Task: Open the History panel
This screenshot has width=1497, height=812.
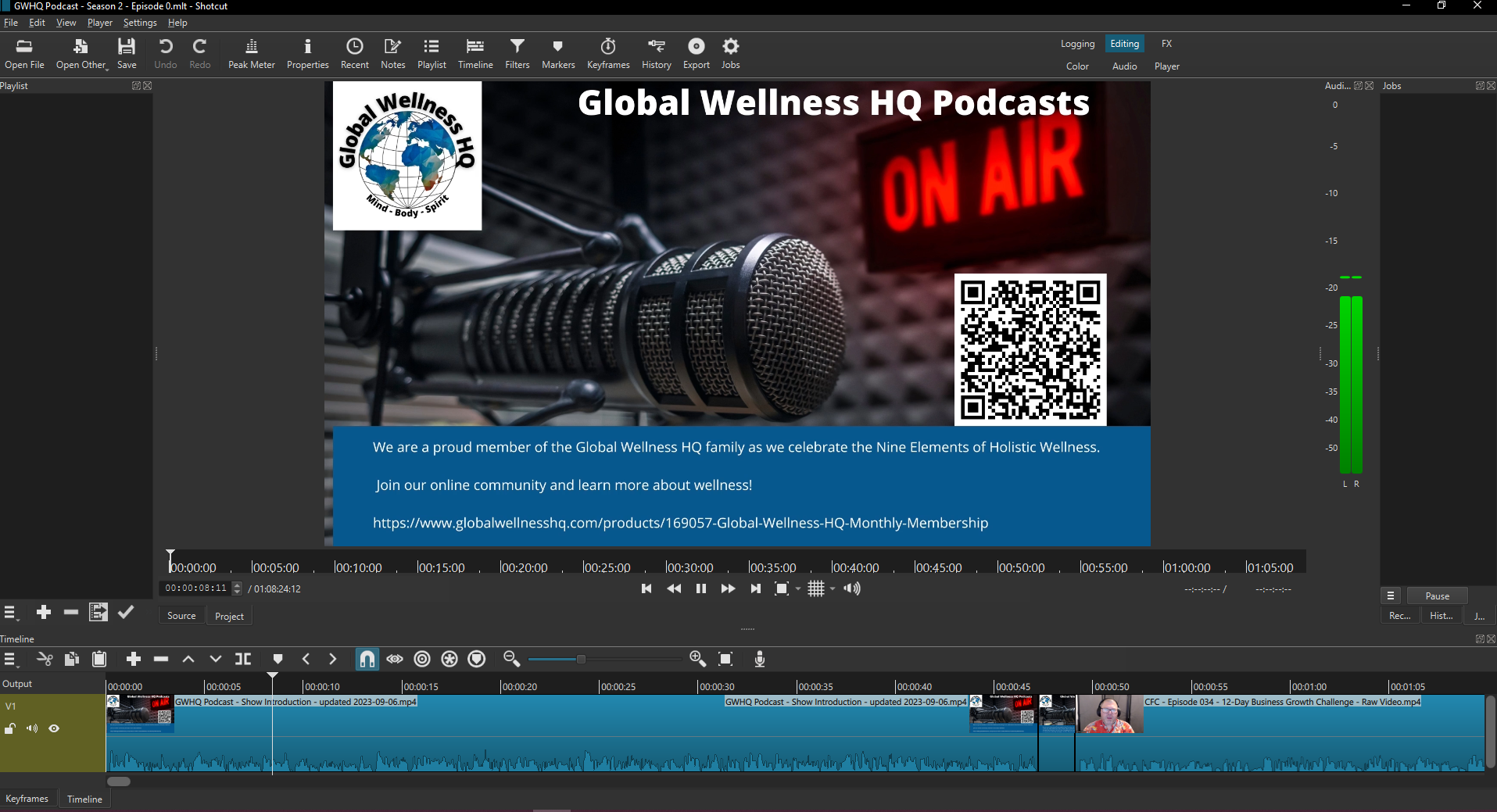Action: [x=656, y=54]
